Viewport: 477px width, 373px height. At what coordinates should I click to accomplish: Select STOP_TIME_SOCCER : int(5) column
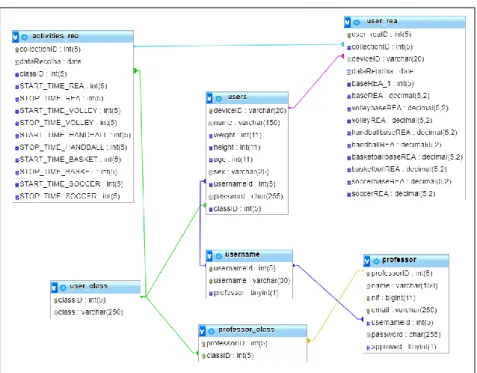[67, 196]
